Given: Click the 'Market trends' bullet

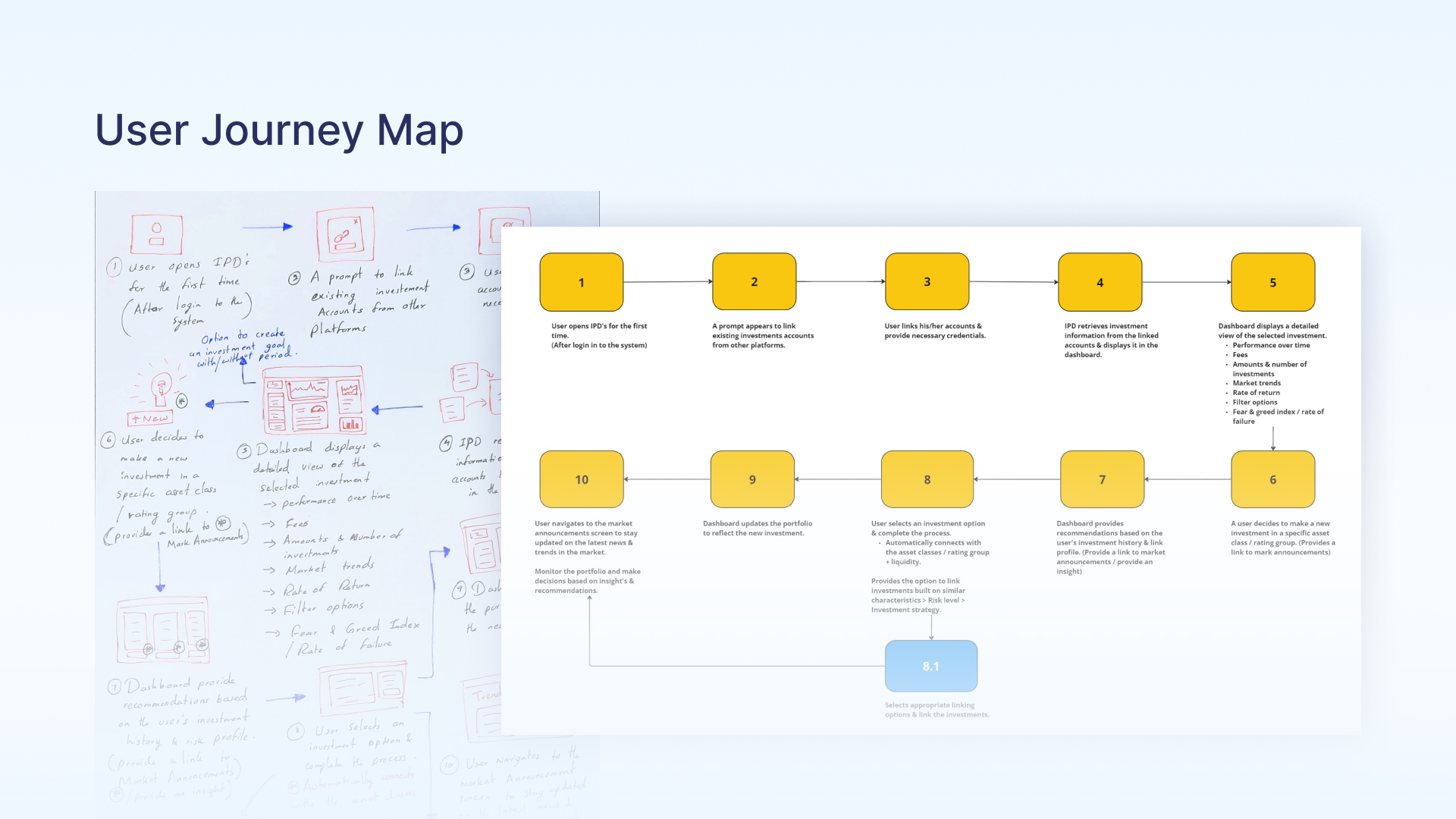Looking at the screenshot, I should [x=1257, y=383].
